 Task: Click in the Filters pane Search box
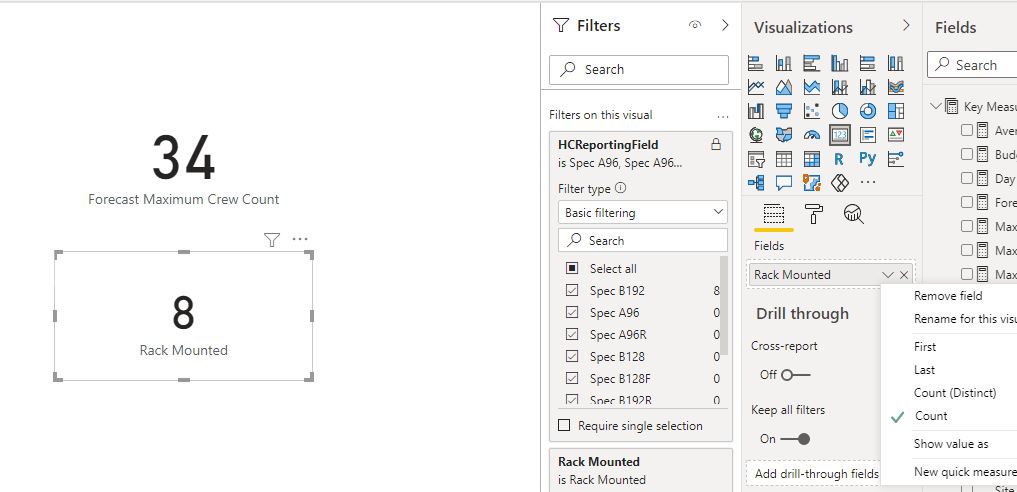pyautogui.click(x=639, y=69)
